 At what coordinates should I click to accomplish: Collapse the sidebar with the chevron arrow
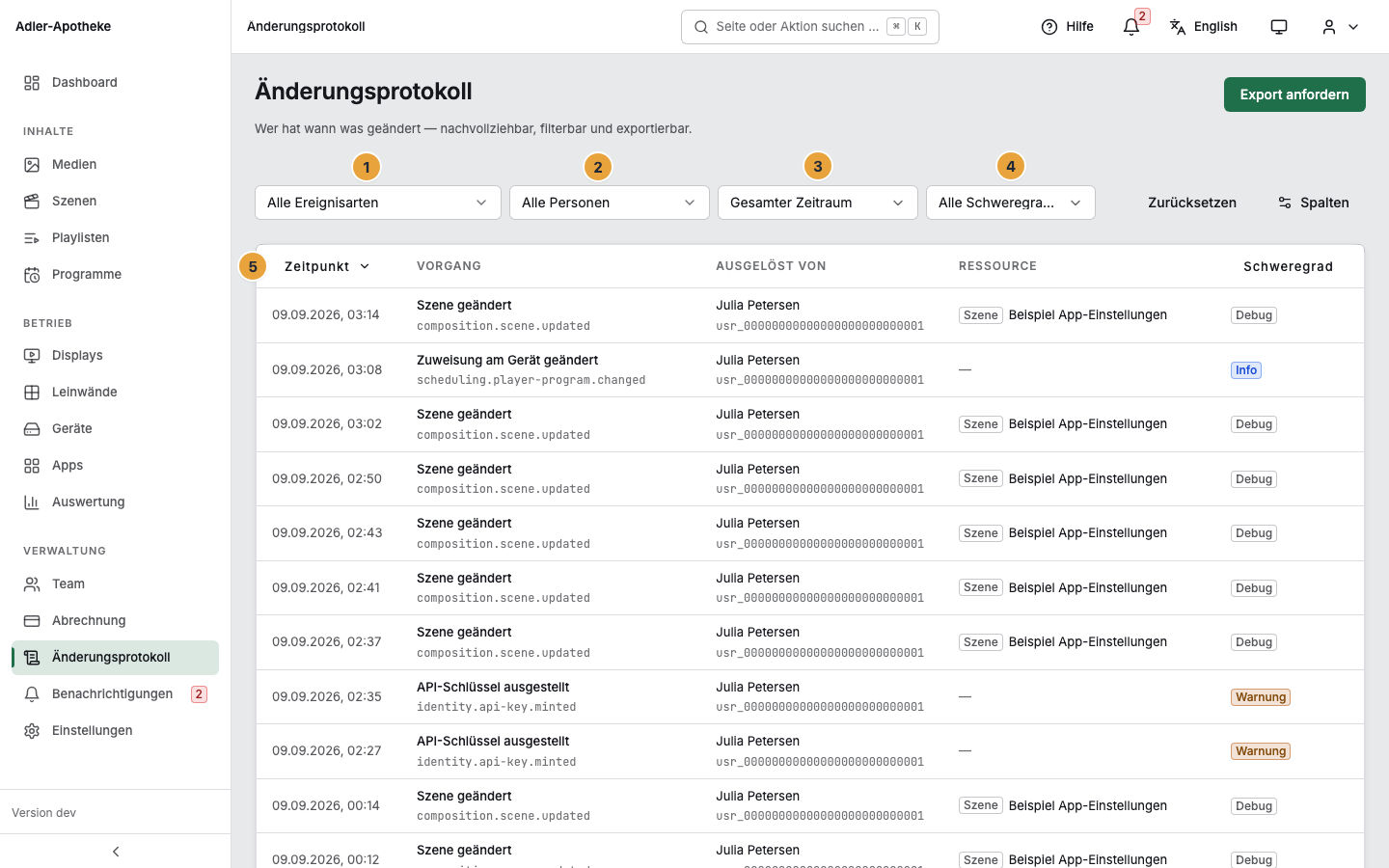click(x=116, y=852)
